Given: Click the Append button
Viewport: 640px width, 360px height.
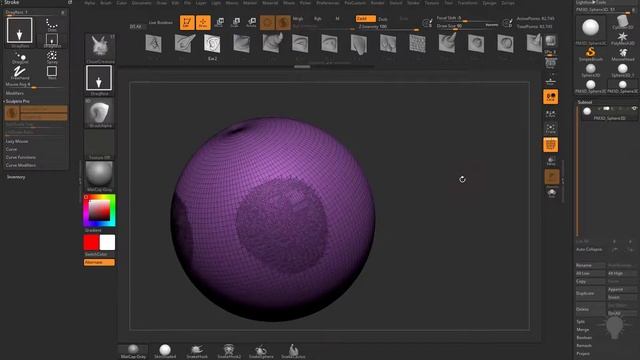Looking at the screenshot, I should point(622,289).
